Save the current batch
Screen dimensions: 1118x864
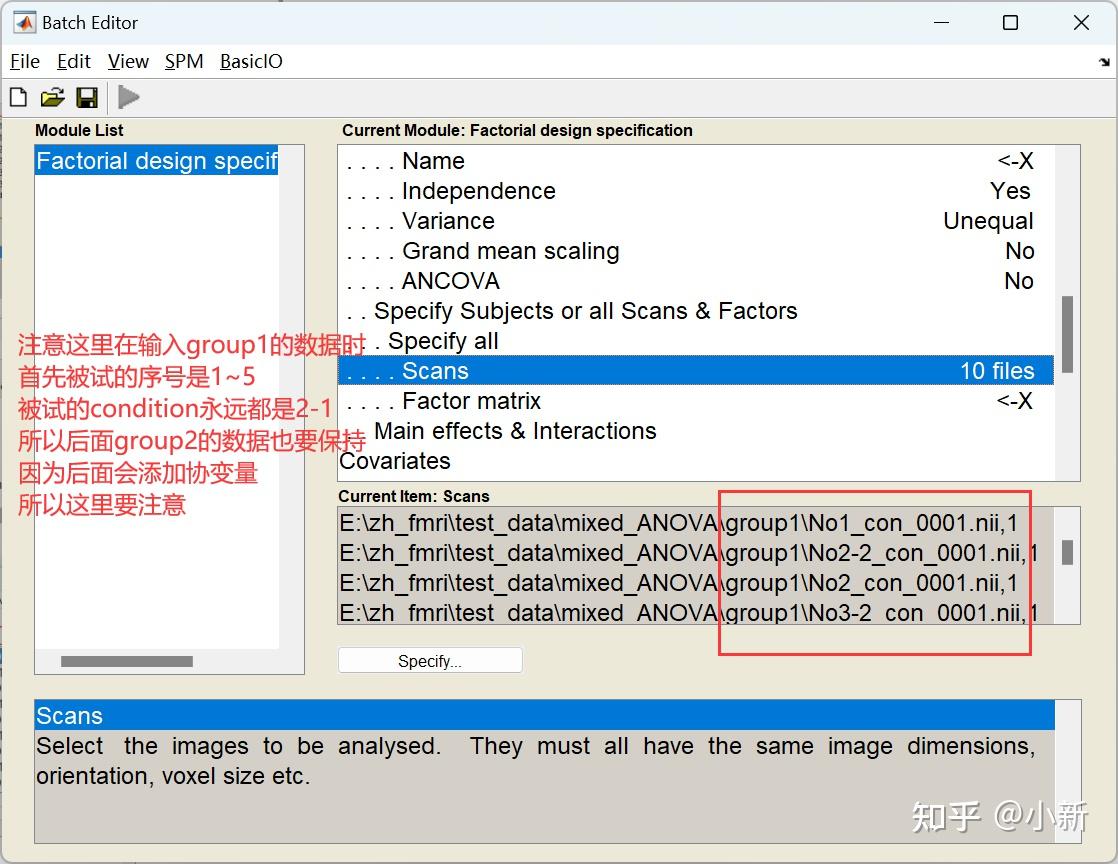tap(87, 96)
